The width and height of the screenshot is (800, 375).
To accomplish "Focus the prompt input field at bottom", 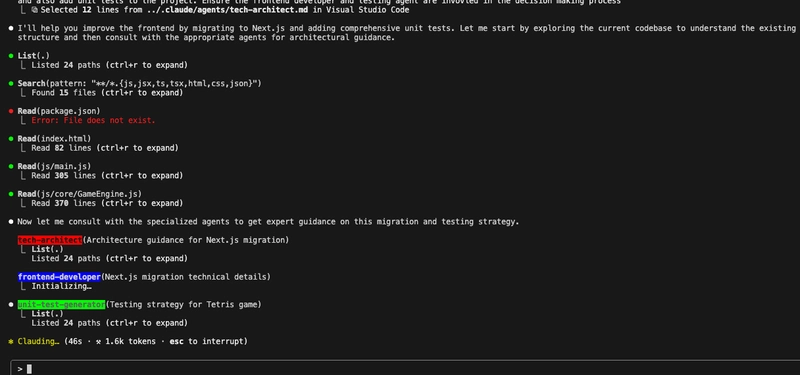I will pyautogui.click(x=405, y=368).
